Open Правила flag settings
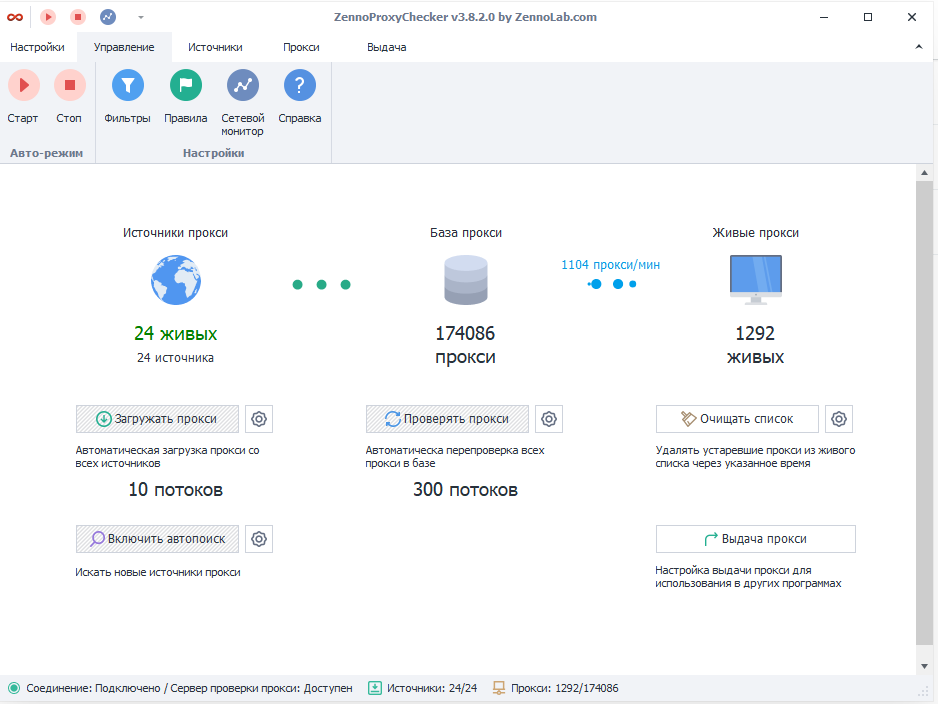This screenshot has height=704, width=938. (185, 96)
